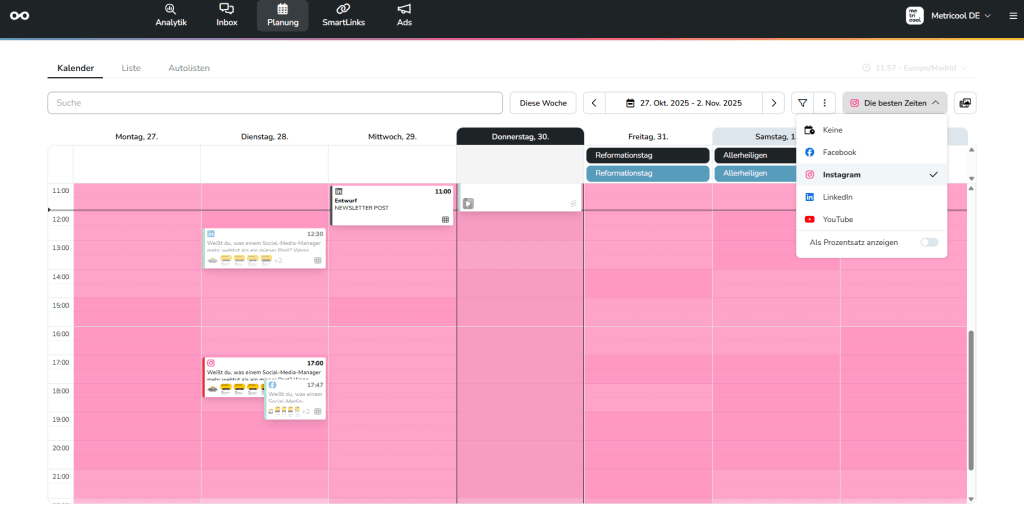Switch to the Liste tab
Image resolution: width=1024 pixels, height=518 pixels.
point(131,68)
